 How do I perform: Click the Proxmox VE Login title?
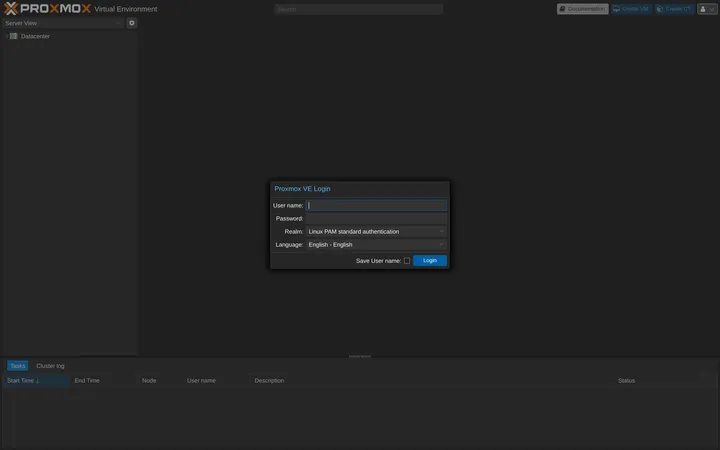click(302, 189)
